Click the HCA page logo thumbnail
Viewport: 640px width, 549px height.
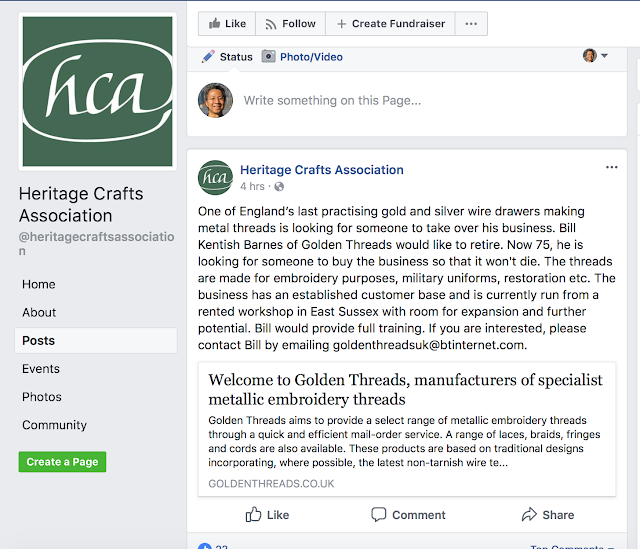point(97,91)
